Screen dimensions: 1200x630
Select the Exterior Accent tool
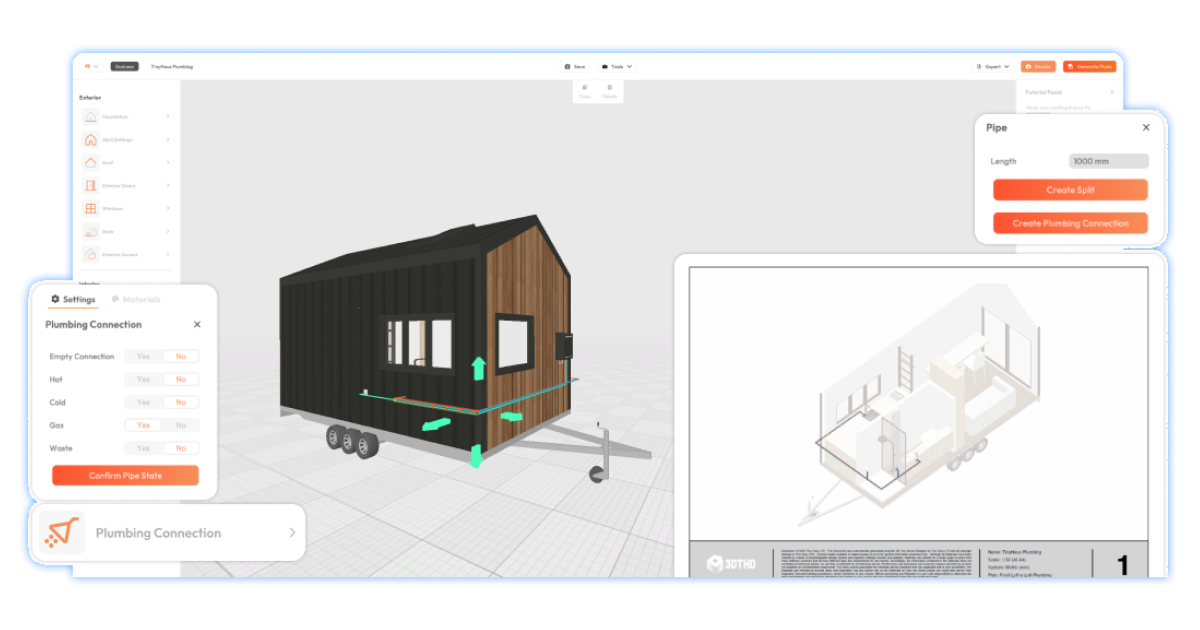(91, 254)
